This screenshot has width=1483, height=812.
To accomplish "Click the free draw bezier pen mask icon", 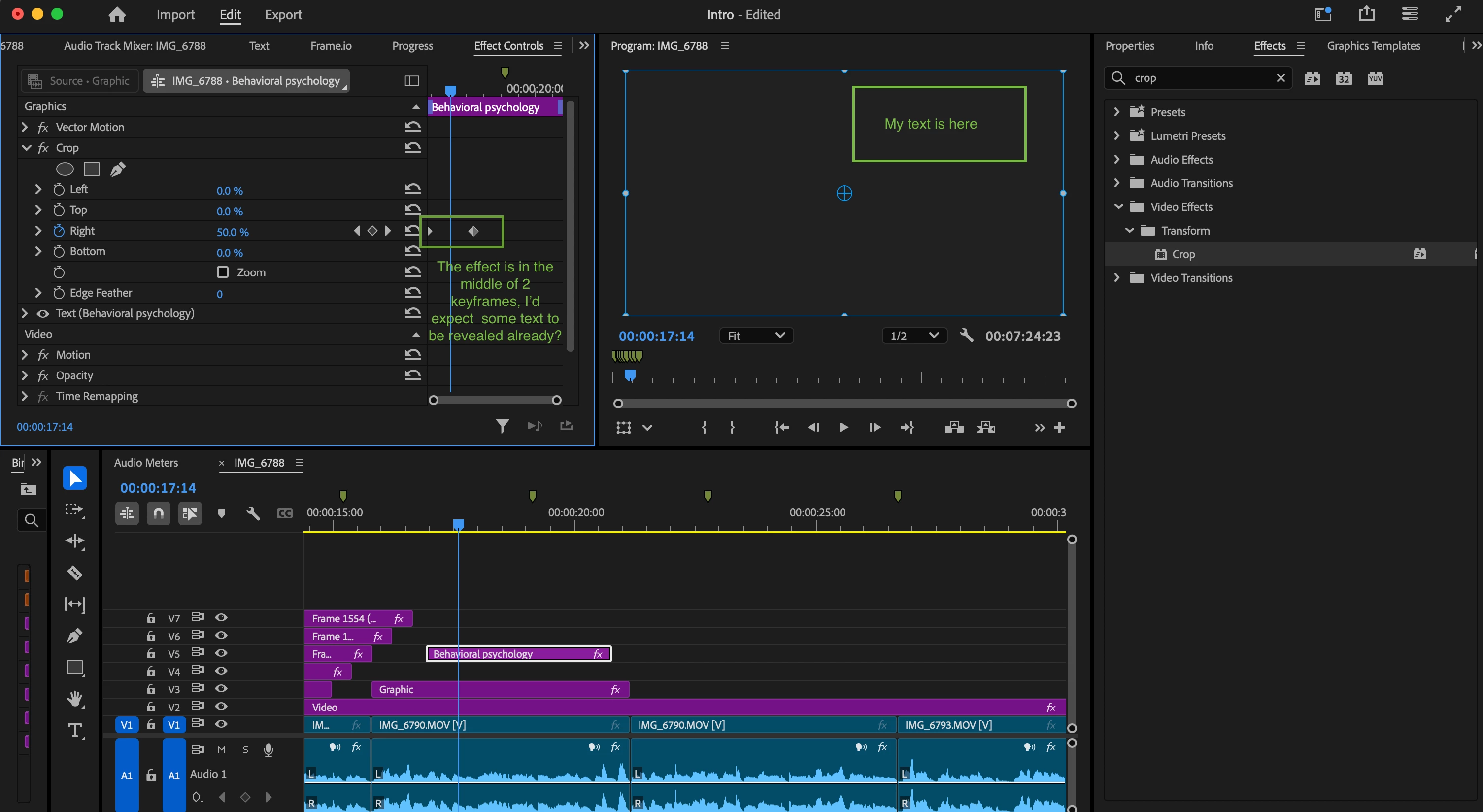I will tap(118, 169).
